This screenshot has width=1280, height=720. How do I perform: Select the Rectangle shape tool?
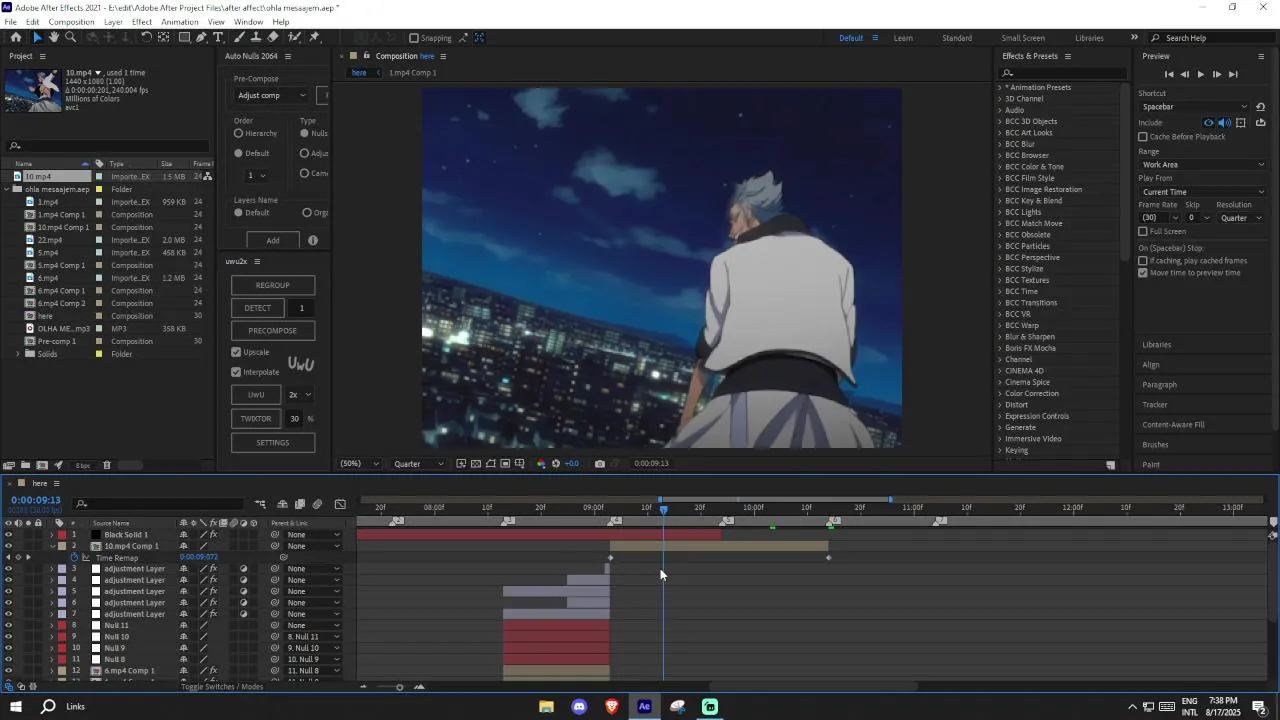185,38
